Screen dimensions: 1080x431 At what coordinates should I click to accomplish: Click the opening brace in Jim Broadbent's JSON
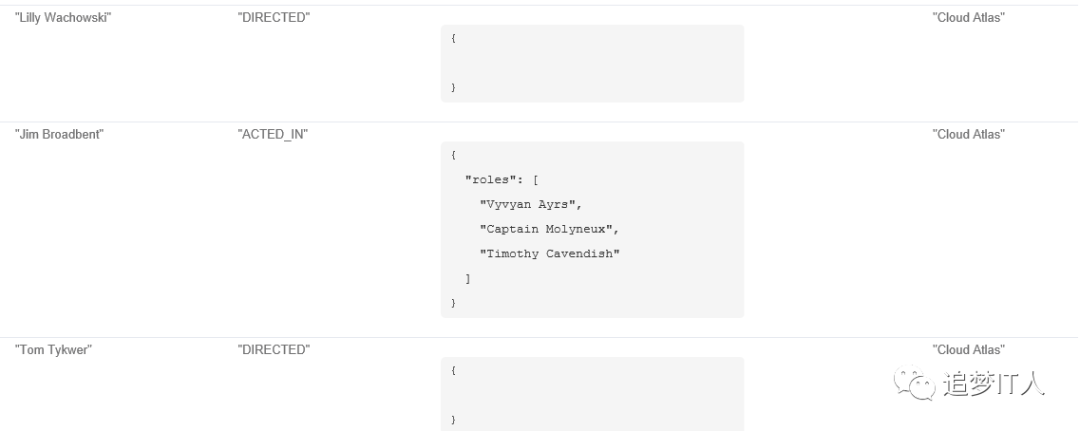[453, 155]
